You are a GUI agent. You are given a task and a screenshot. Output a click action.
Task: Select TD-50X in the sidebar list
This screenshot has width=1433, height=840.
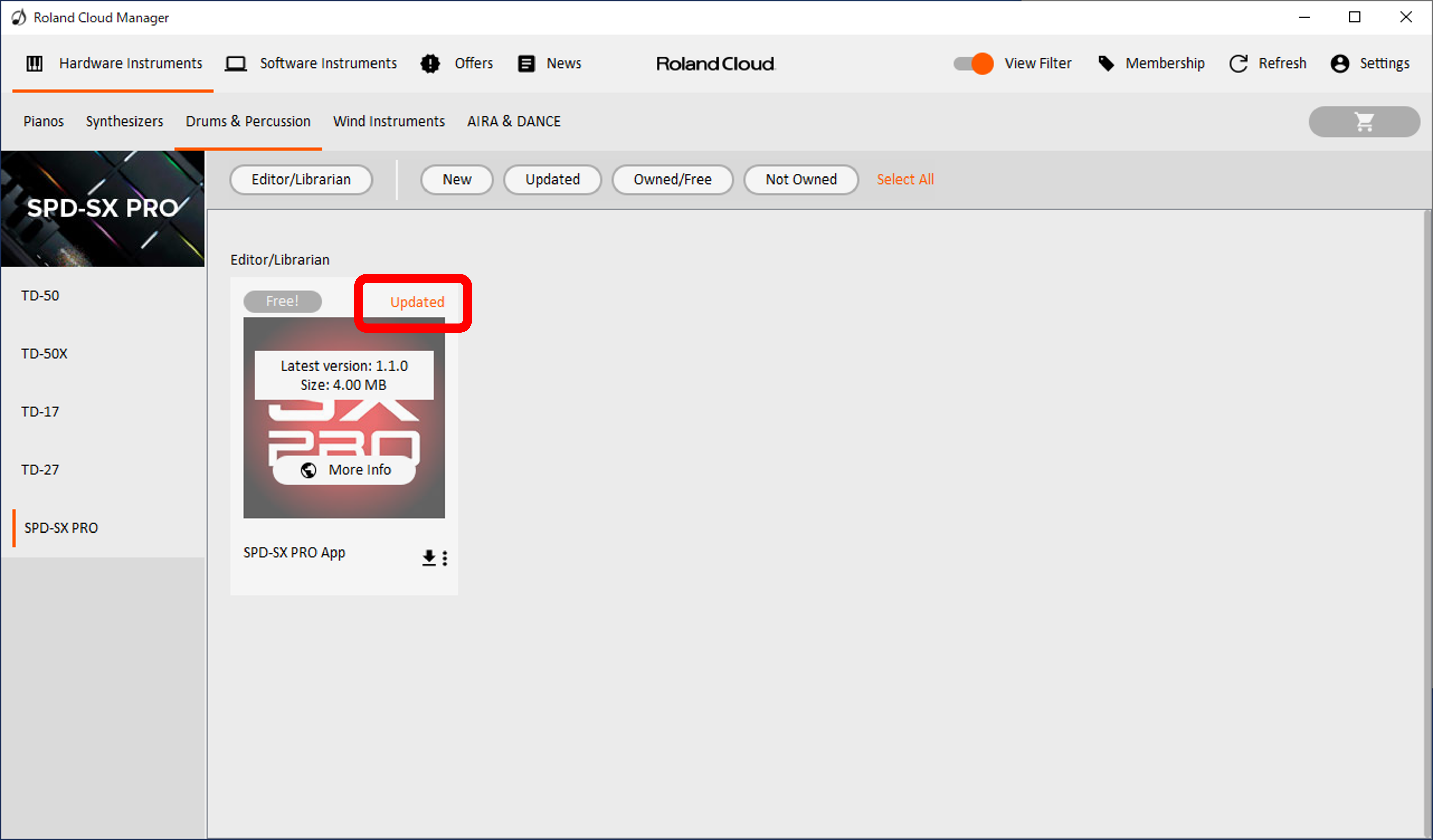pyautogui.click(x=44, y=354)
